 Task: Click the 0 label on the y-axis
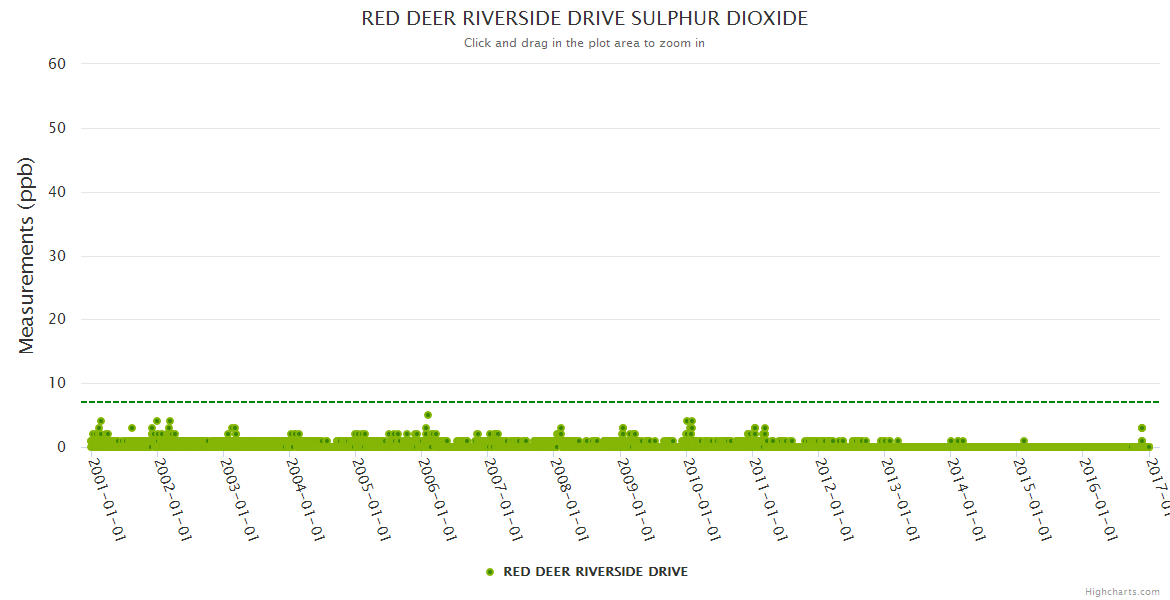[61, 447]
